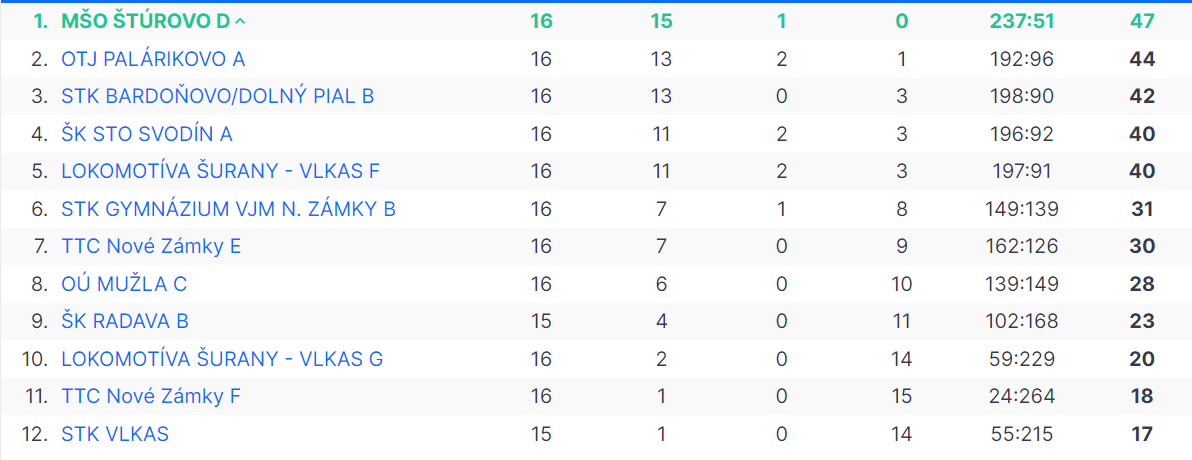
Task: Click the 149:139 score ratio cell
Action: 1022,208
